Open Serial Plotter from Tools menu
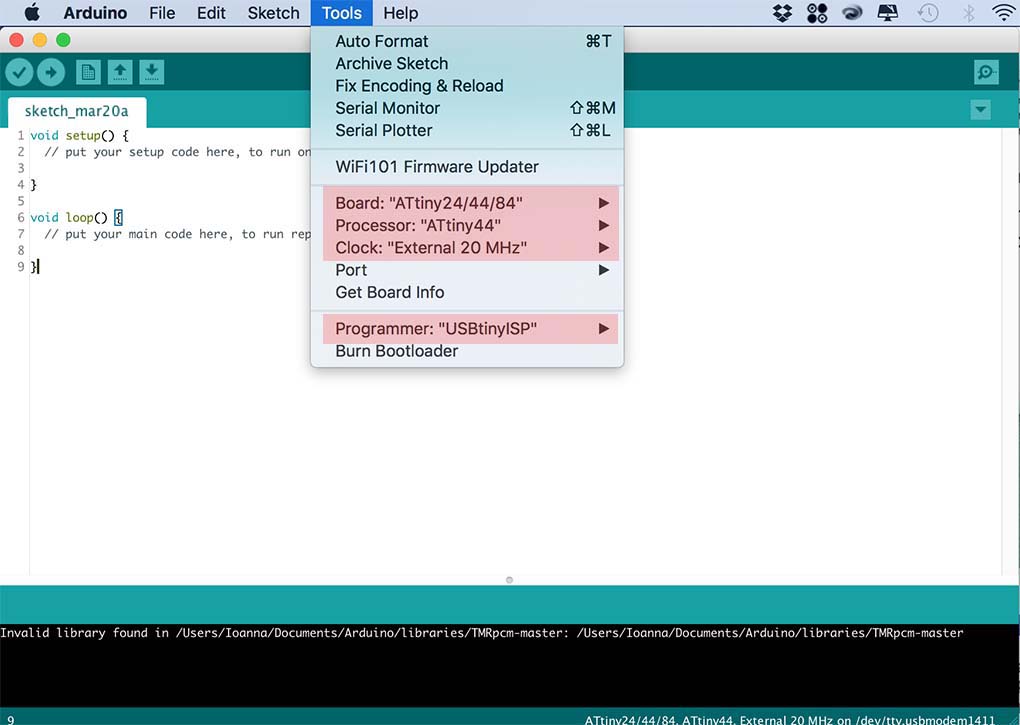Image resolution: width=1020 pixels, height=725 pixels. pos(467,131)
